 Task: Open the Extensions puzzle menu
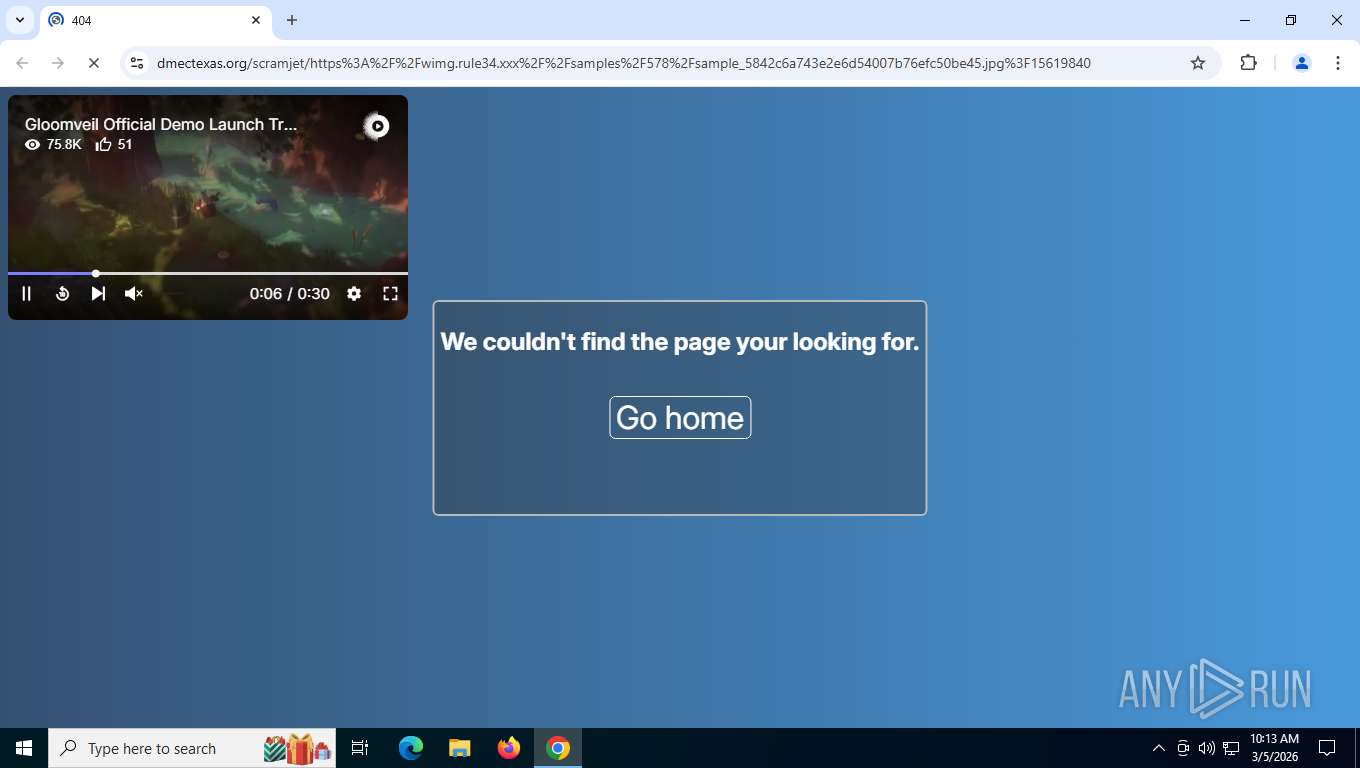[x=1248, y=63]
